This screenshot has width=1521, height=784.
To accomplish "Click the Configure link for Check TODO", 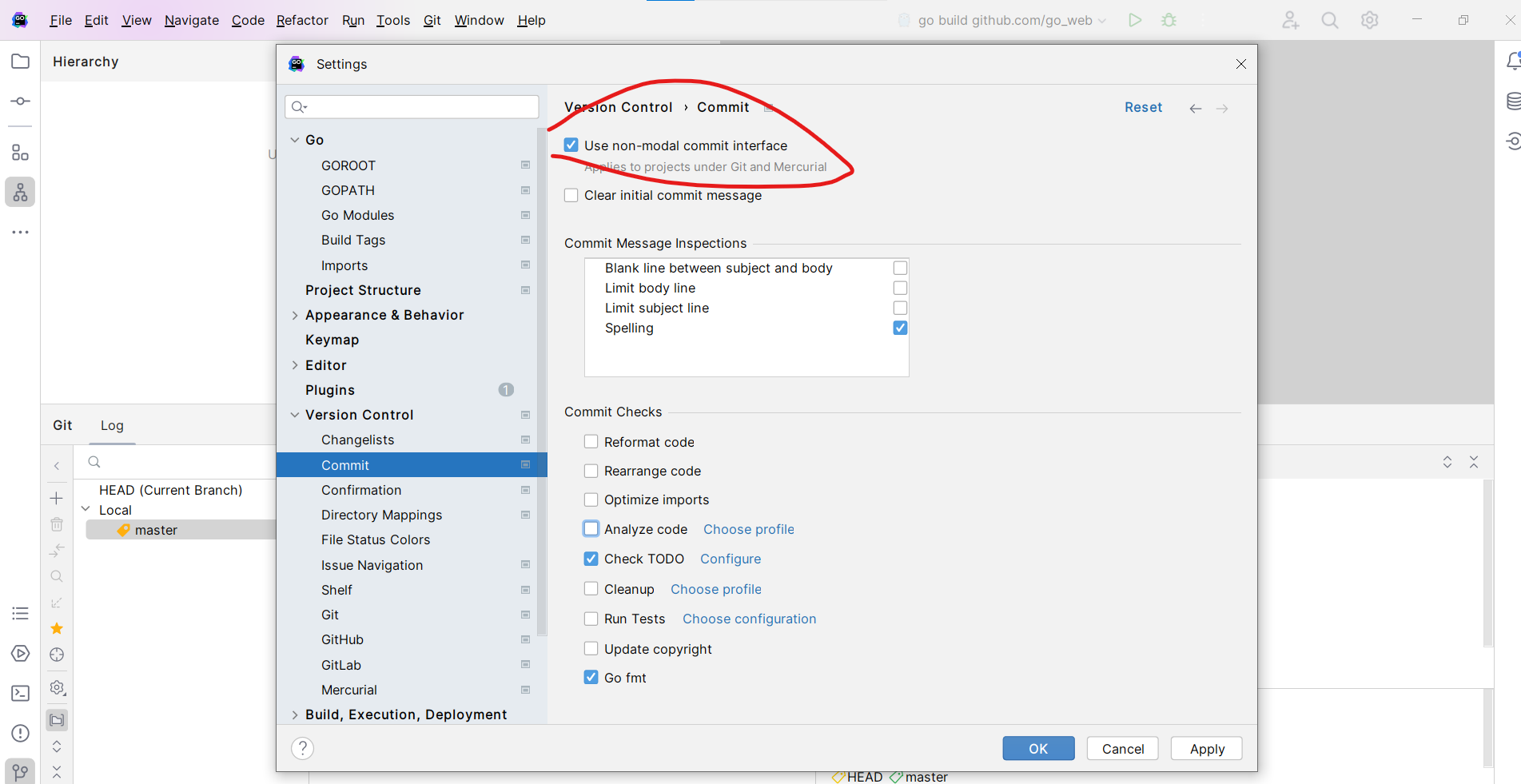I will click(x=730, y=559).
